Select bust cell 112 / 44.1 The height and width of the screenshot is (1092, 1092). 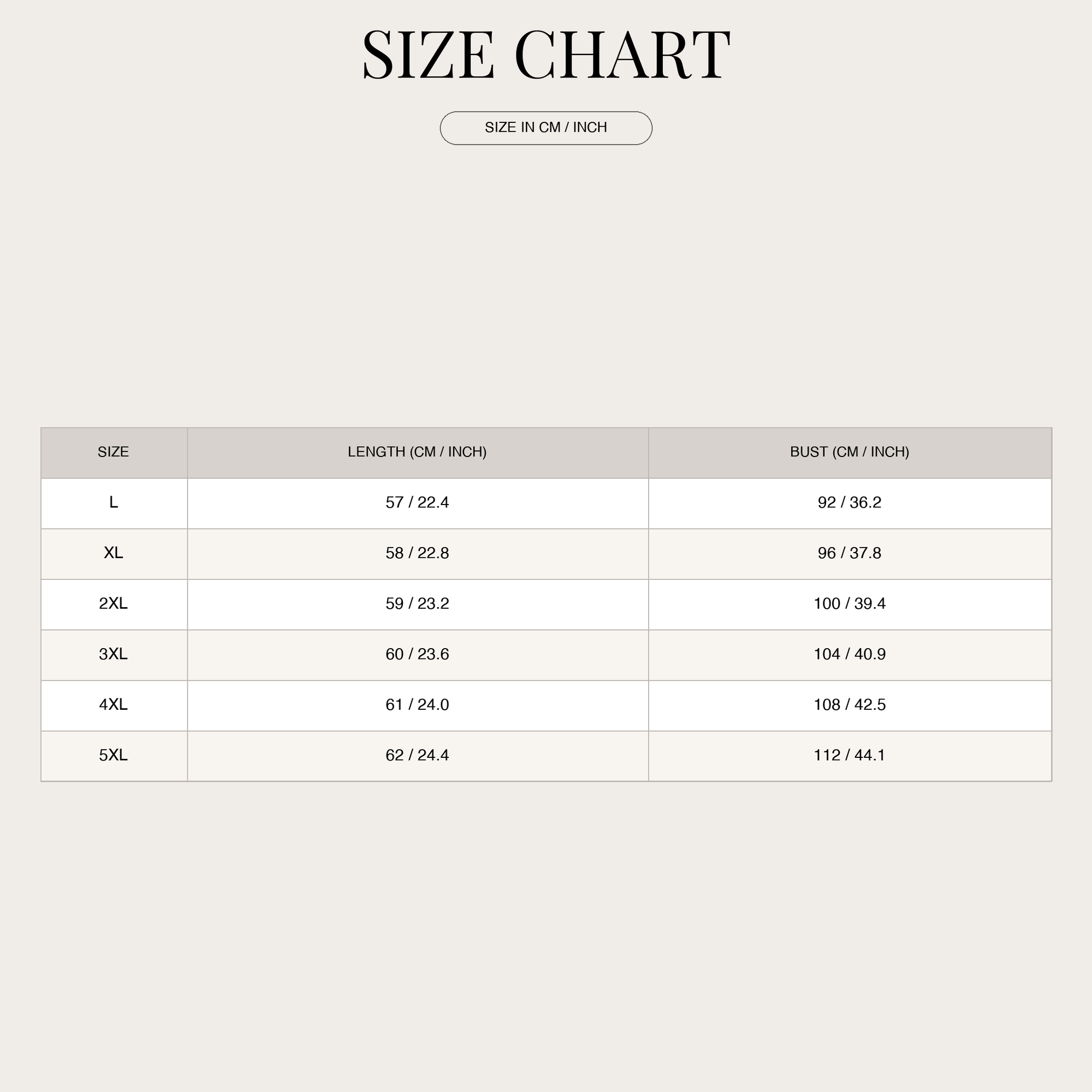click(850, 756)
